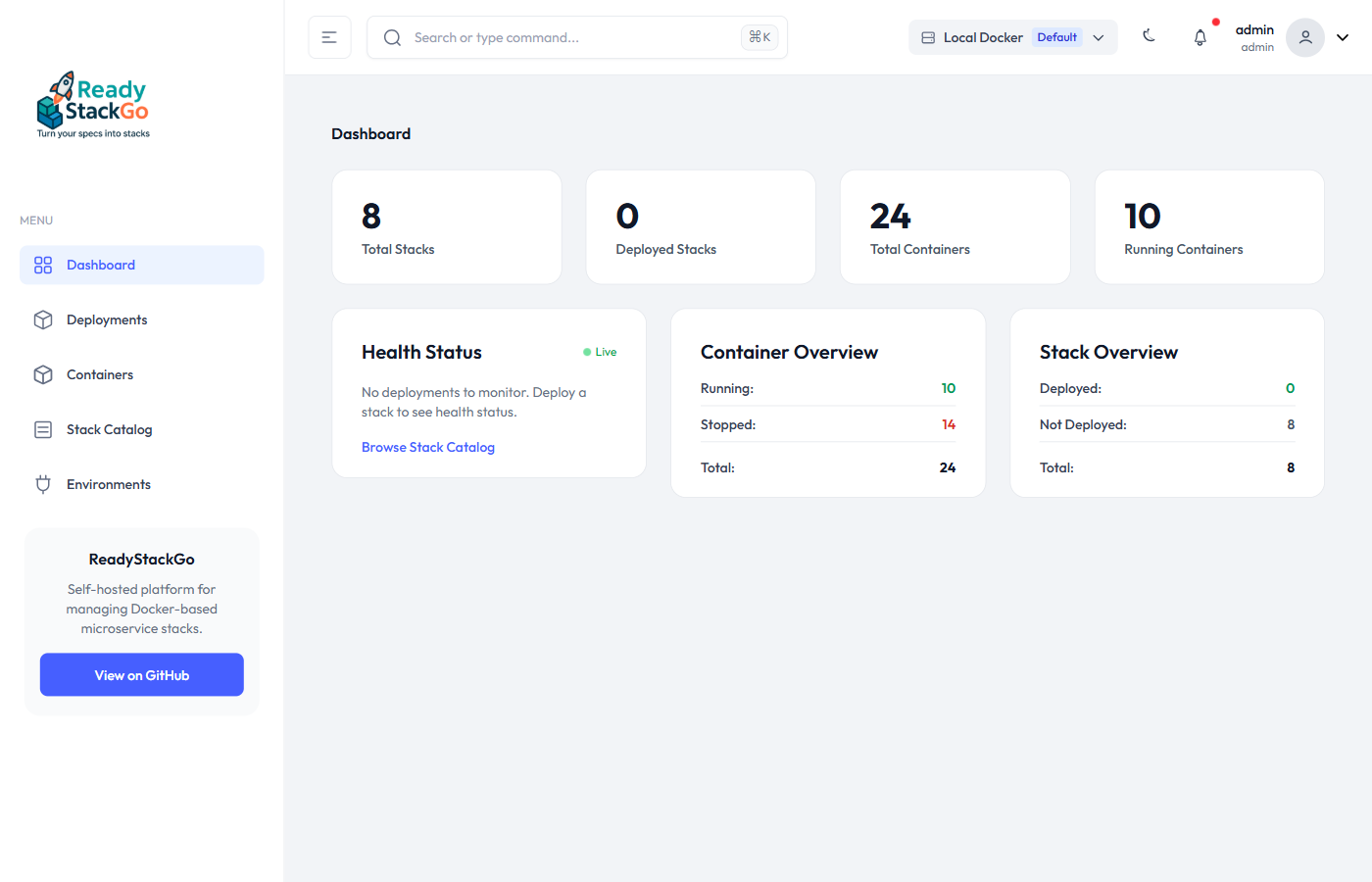Select the Dashboard icon in the sidebar
Screen dimensions: 1372x882
pyautogui.click(x=42, y=265)
